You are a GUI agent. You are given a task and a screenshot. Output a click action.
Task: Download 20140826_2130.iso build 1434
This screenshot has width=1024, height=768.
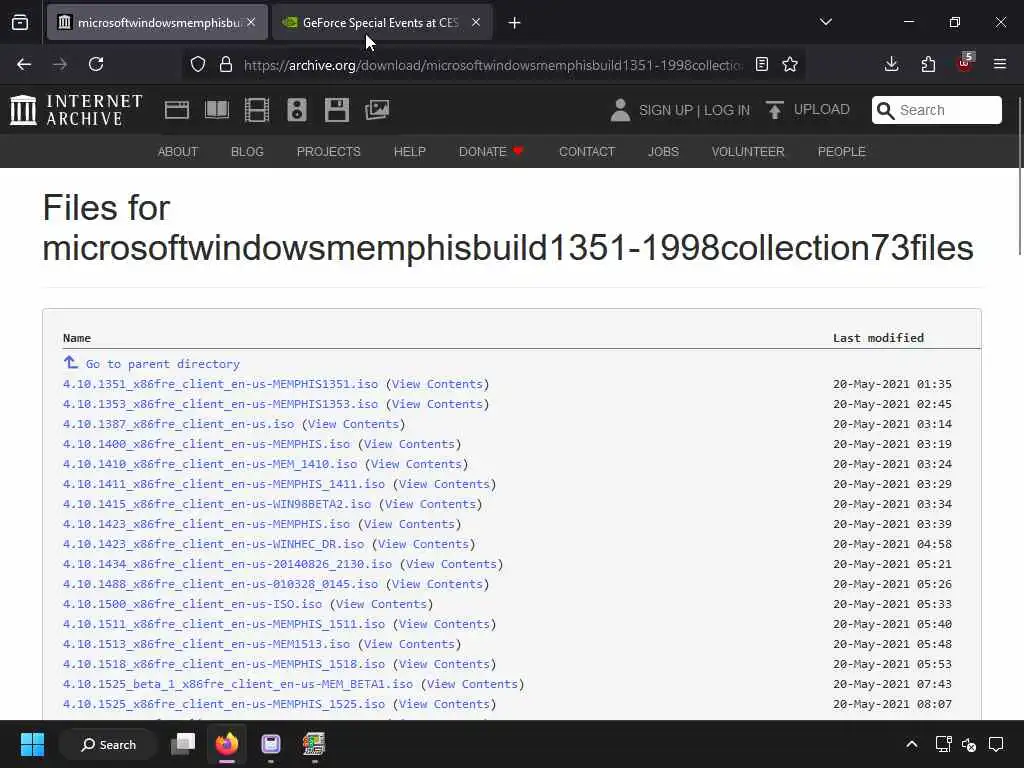point(227,564)
